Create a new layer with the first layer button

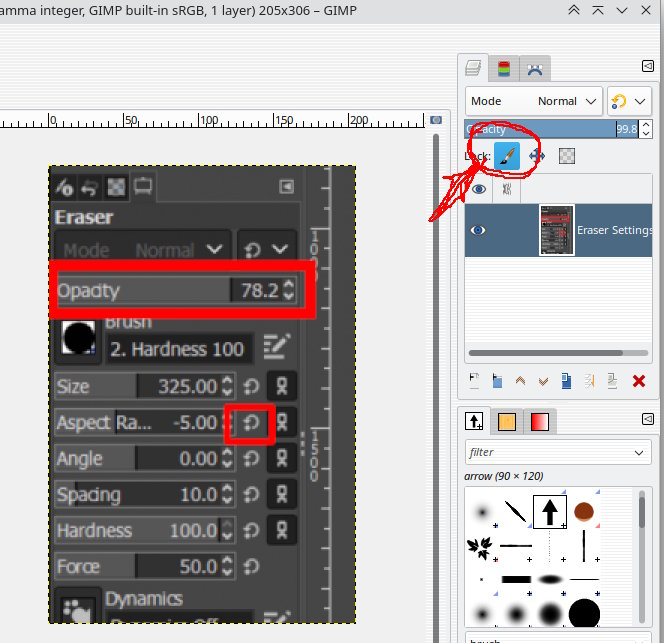pos(474,380)
